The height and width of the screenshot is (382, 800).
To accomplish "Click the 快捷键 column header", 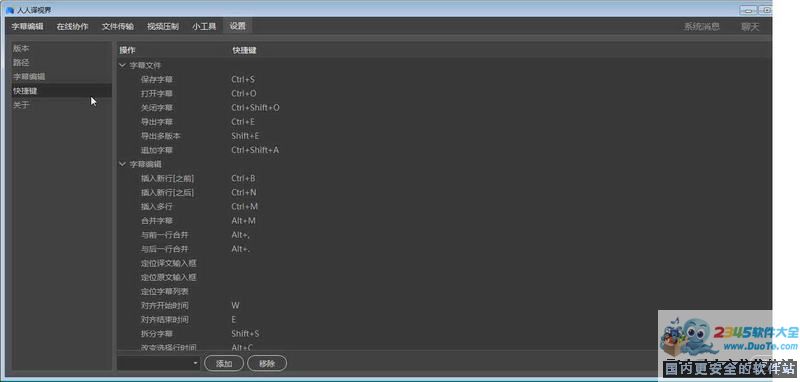I will (244, 50).
